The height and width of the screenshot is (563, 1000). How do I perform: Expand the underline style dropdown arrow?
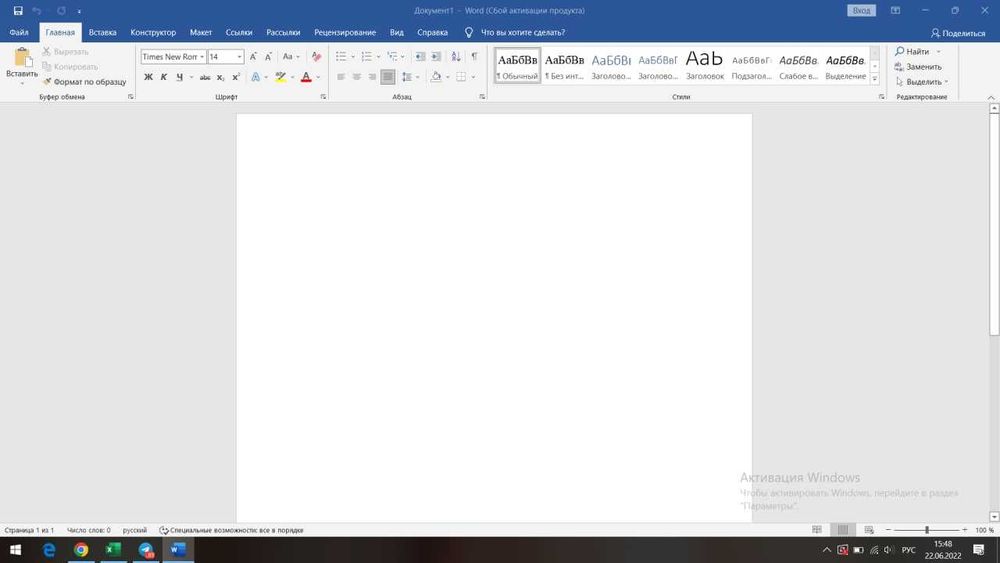[191, 77]
